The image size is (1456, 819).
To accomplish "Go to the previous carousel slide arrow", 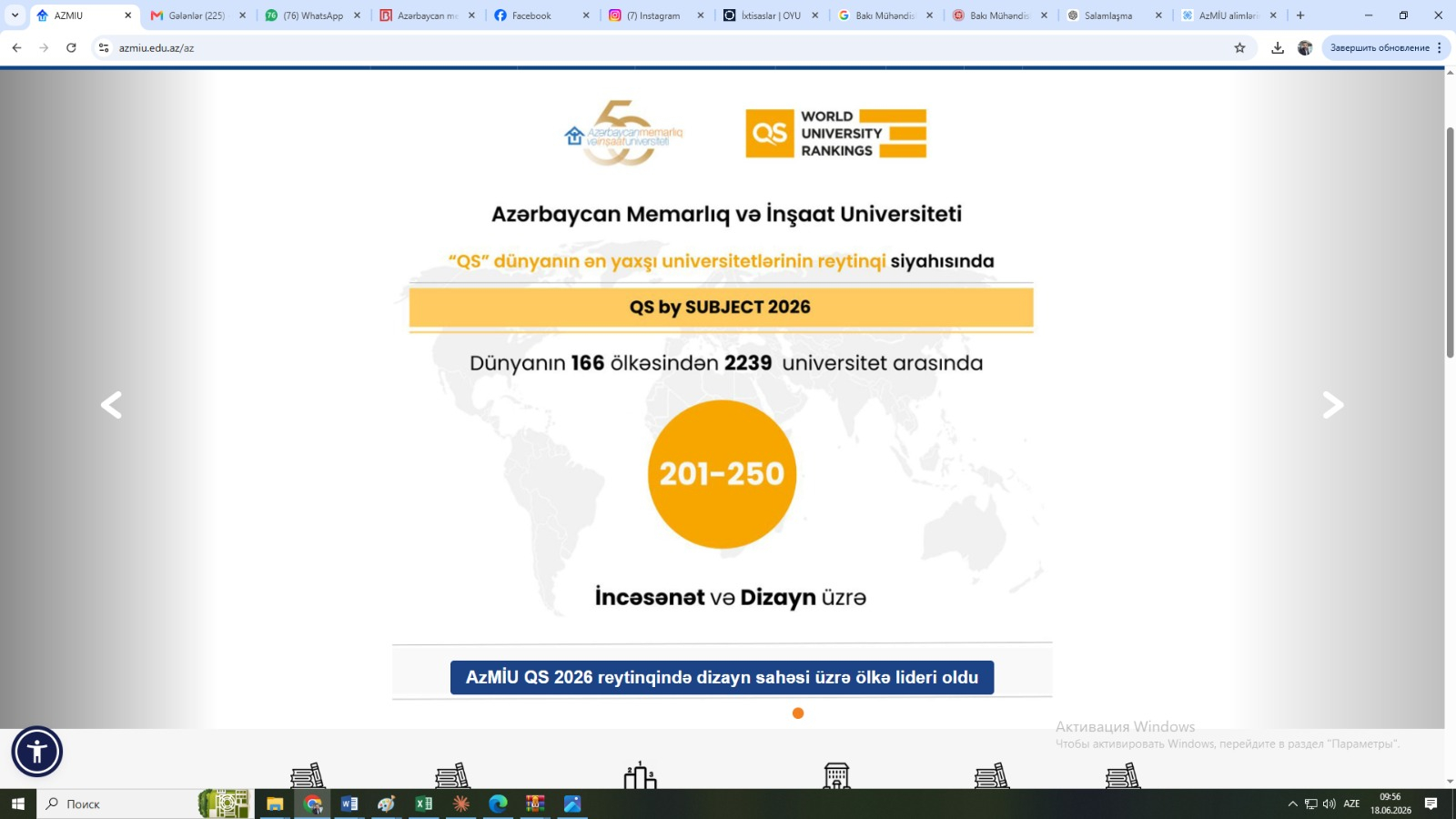I will [x=111, y=405].
